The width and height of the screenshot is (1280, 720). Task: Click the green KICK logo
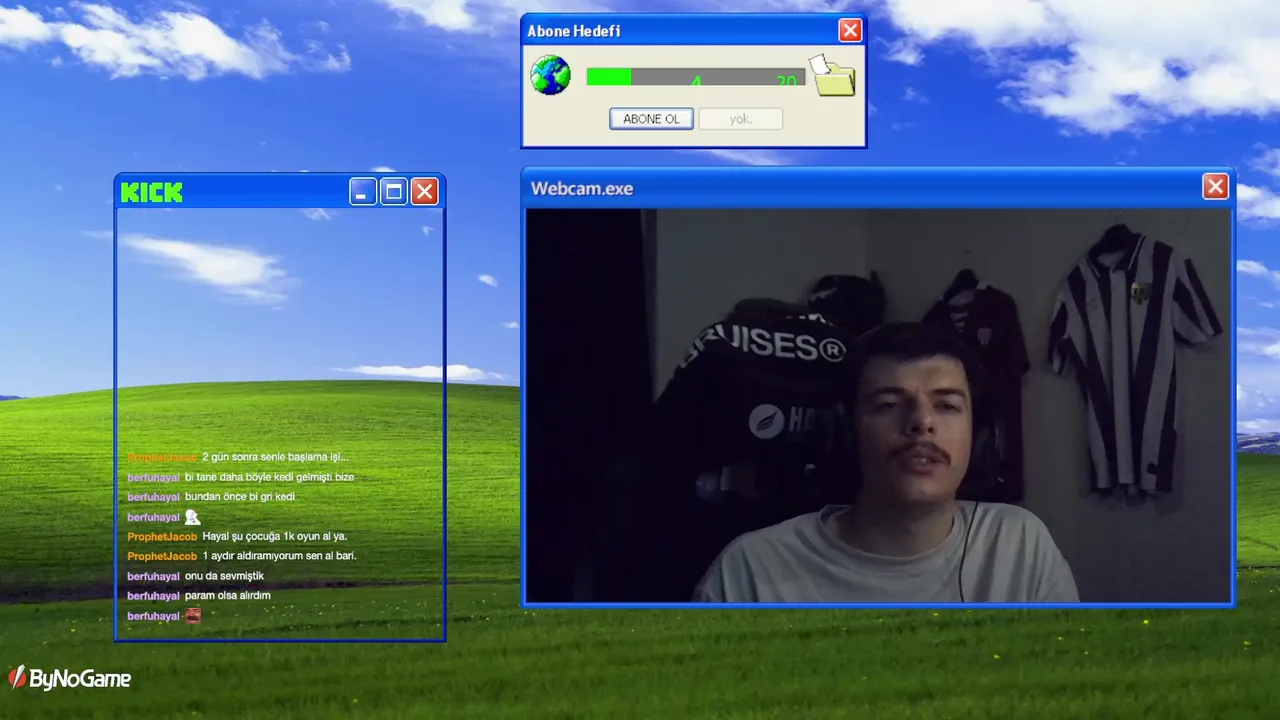(x=152, y=192)
